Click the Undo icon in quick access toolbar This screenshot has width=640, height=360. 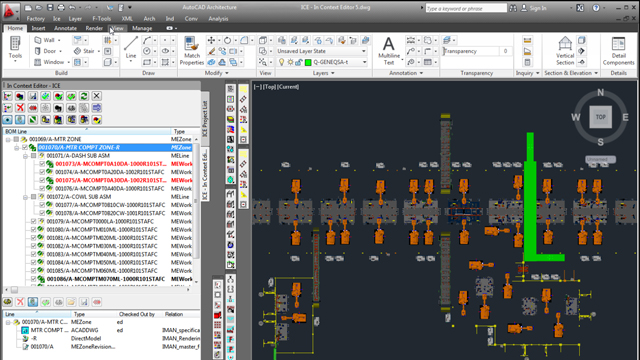click(72, 8)
